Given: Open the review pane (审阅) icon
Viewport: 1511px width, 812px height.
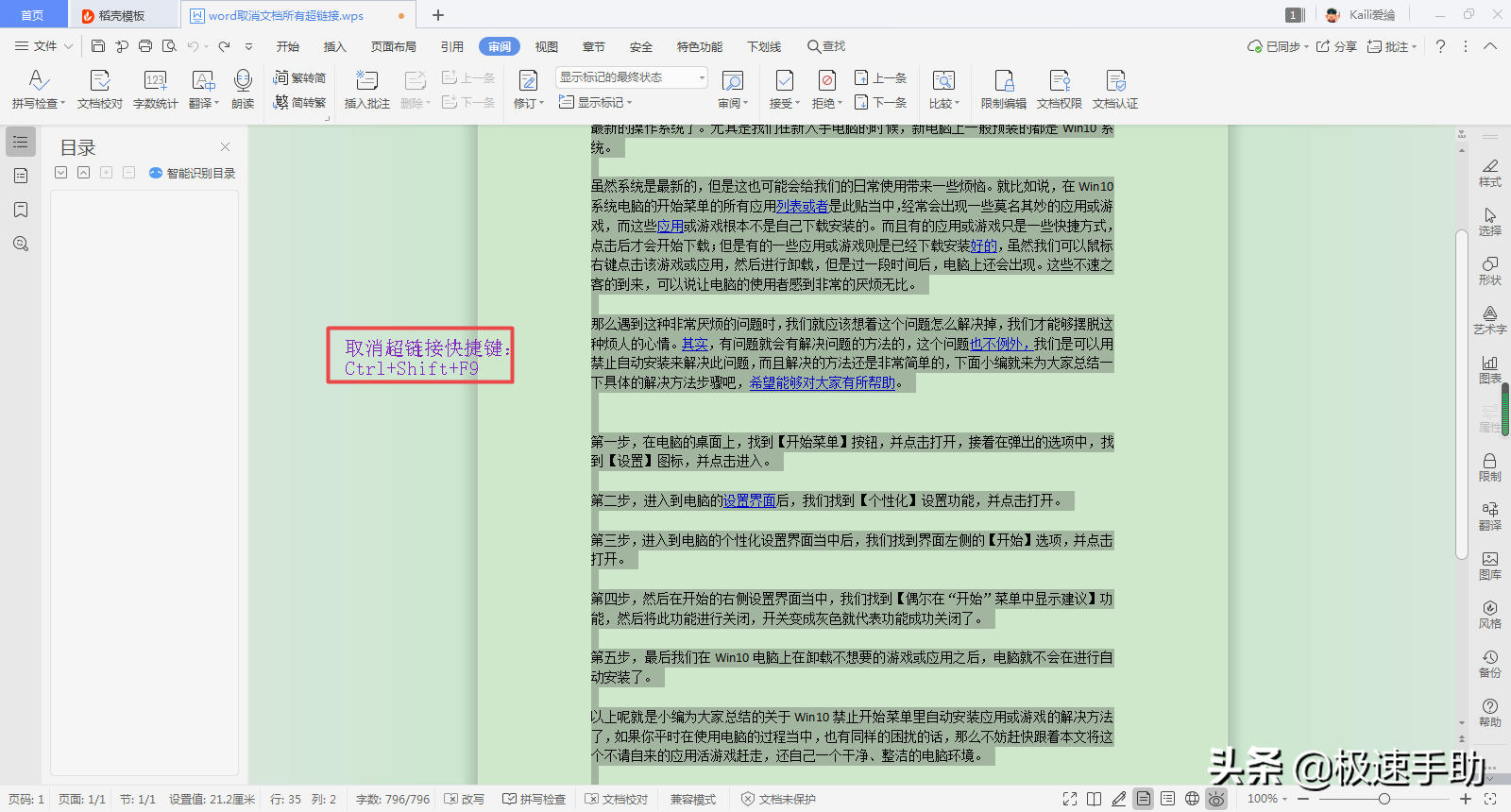Looking at the screenshot, I should coord(733,90).
